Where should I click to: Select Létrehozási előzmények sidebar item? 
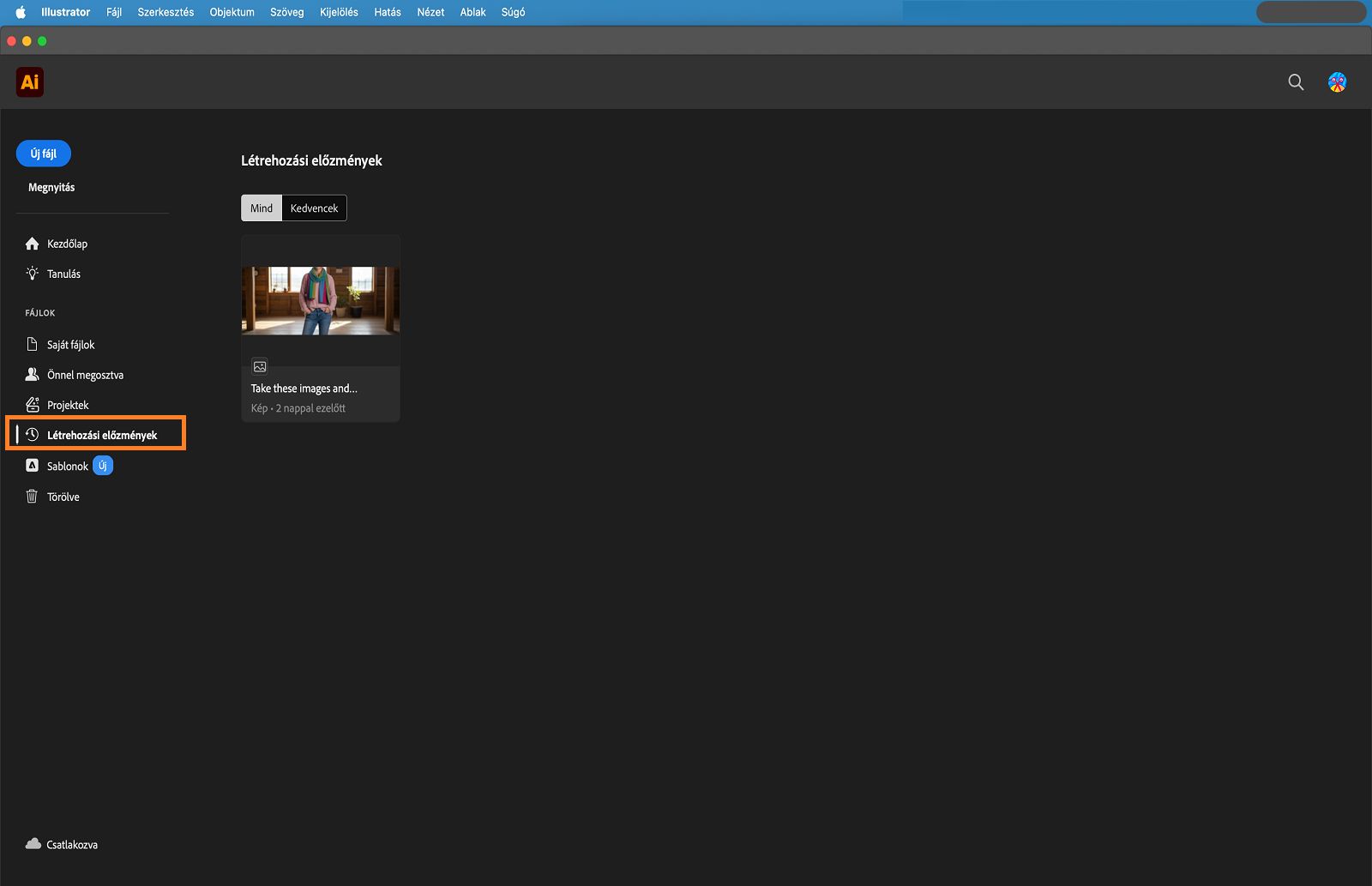(96, 435)
